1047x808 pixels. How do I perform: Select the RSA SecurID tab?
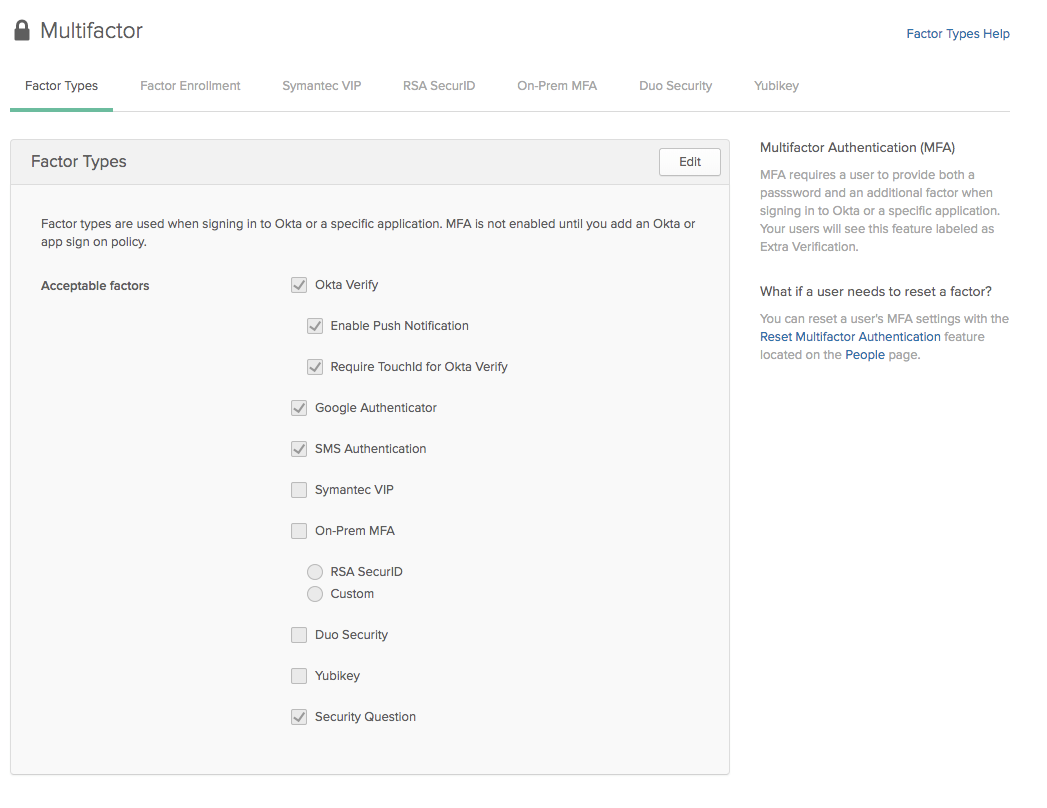point(439,86)
